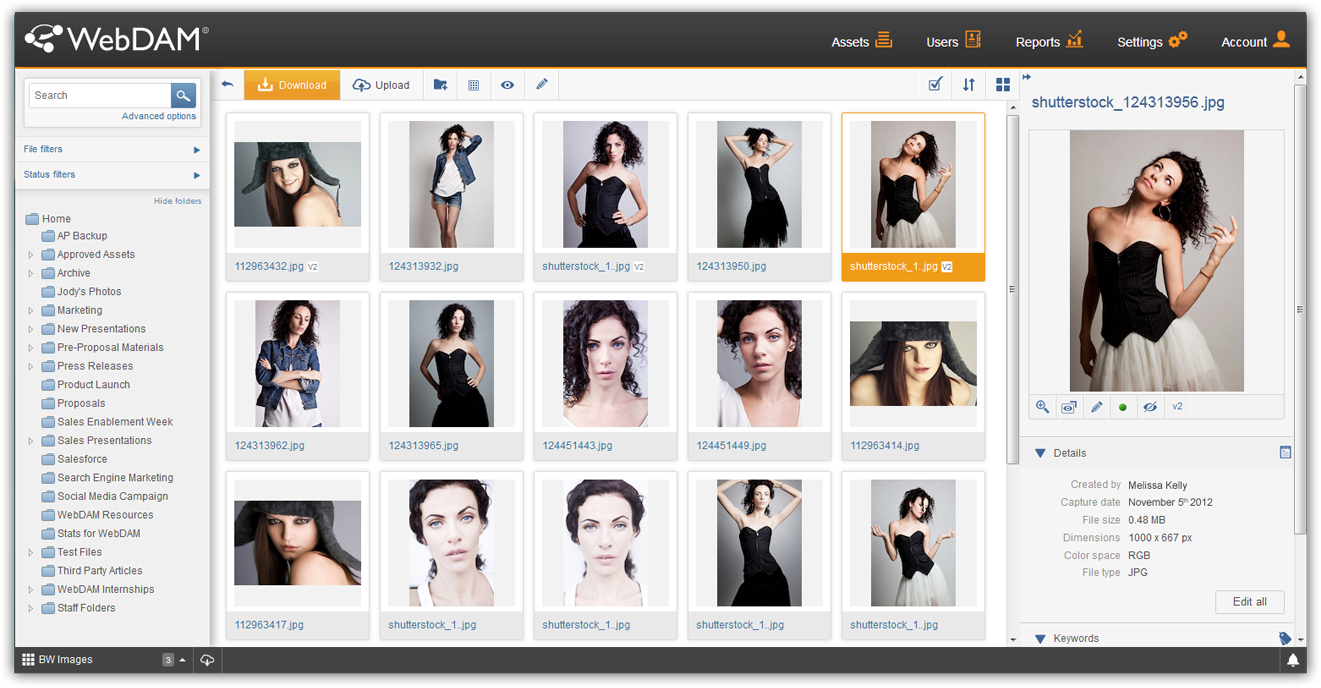Collapse the preview panel arrow icon
This screenshot has width=1321, height=688.
click(x=1027, y=77)
